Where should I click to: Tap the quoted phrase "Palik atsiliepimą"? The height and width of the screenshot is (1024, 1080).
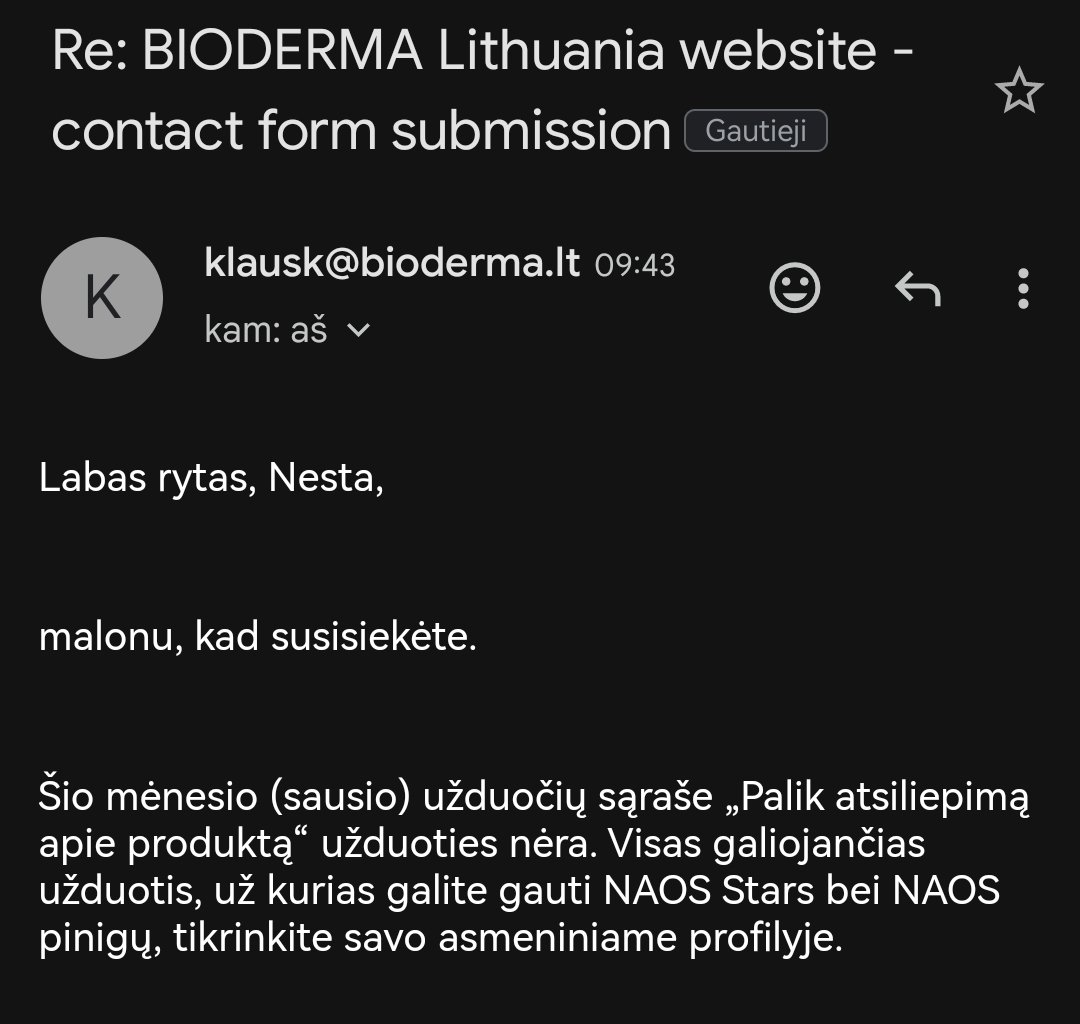coord(884,797)
